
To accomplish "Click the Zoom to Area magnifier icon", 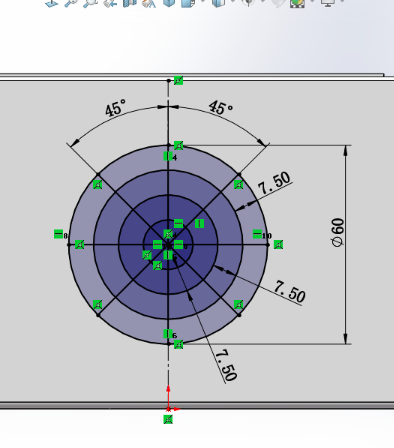I will coord(90,3).
